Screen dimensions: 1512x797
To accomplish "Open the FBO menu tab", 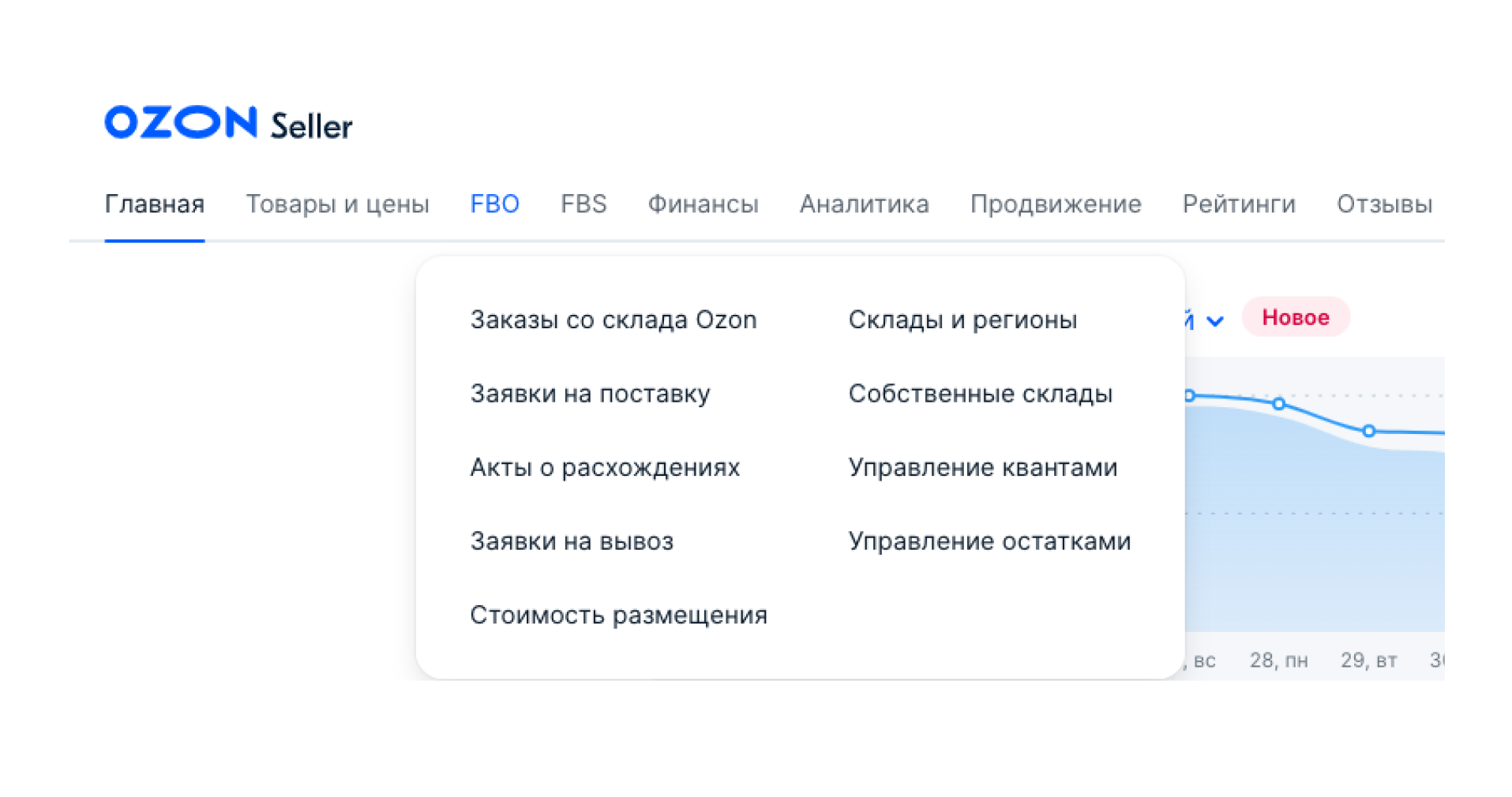I will [x=494, y=204].
